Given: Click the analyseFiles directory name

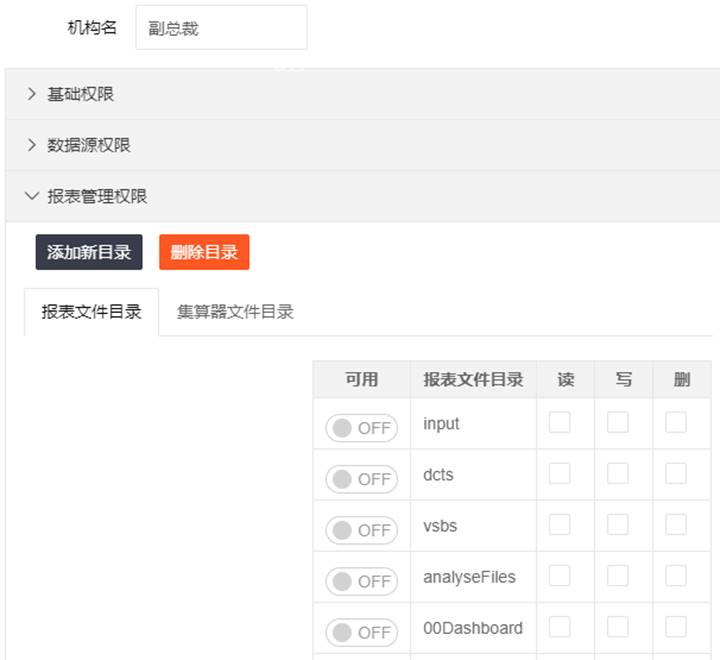Looking at the screenshot, I should (x=469, y=577).
